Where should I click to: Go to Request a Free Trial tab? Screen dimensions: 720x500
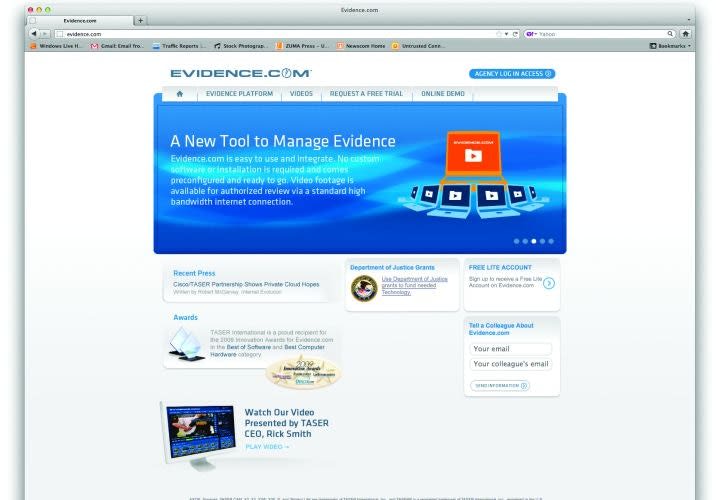point(366,94)
